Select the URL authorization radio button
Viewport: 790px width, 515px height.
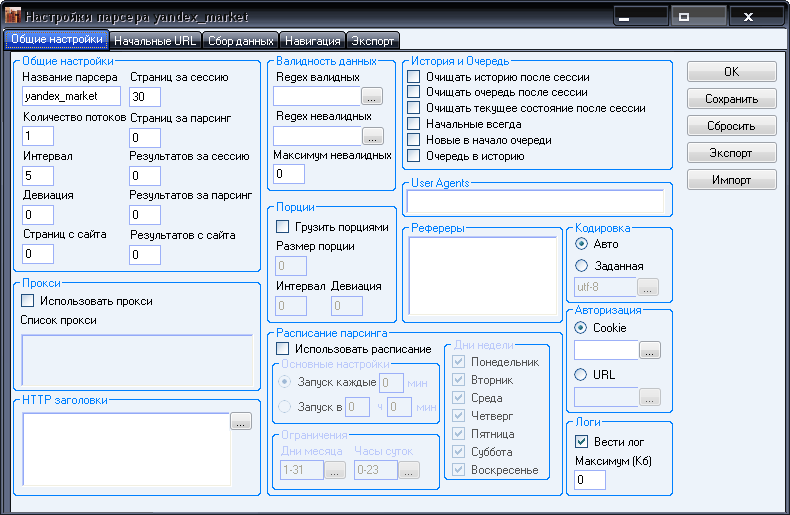(582, 375)
